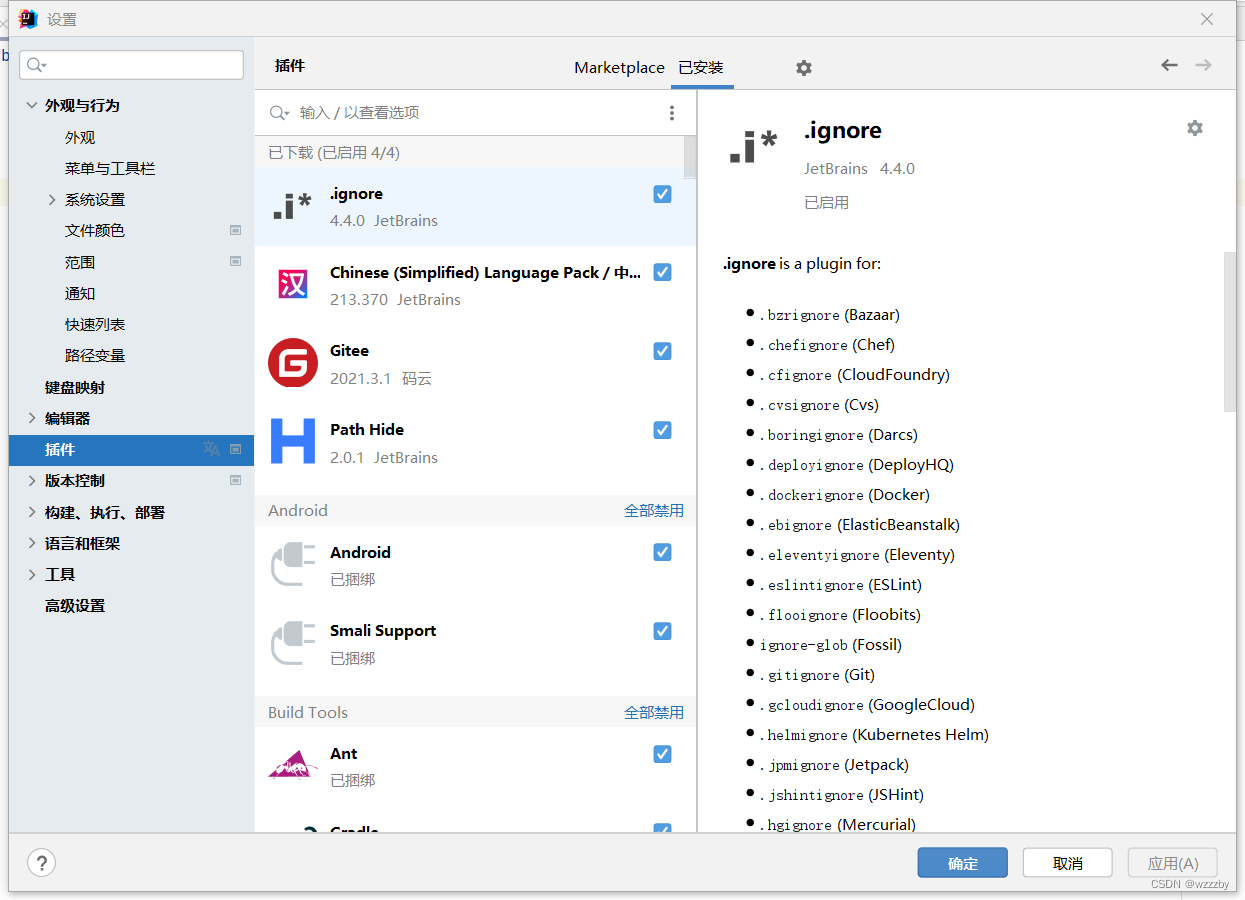The width and height of the screenshot is (1245, 900).
Task: Click project-level icon beside 文件颜色
Action: coord(236,230)
